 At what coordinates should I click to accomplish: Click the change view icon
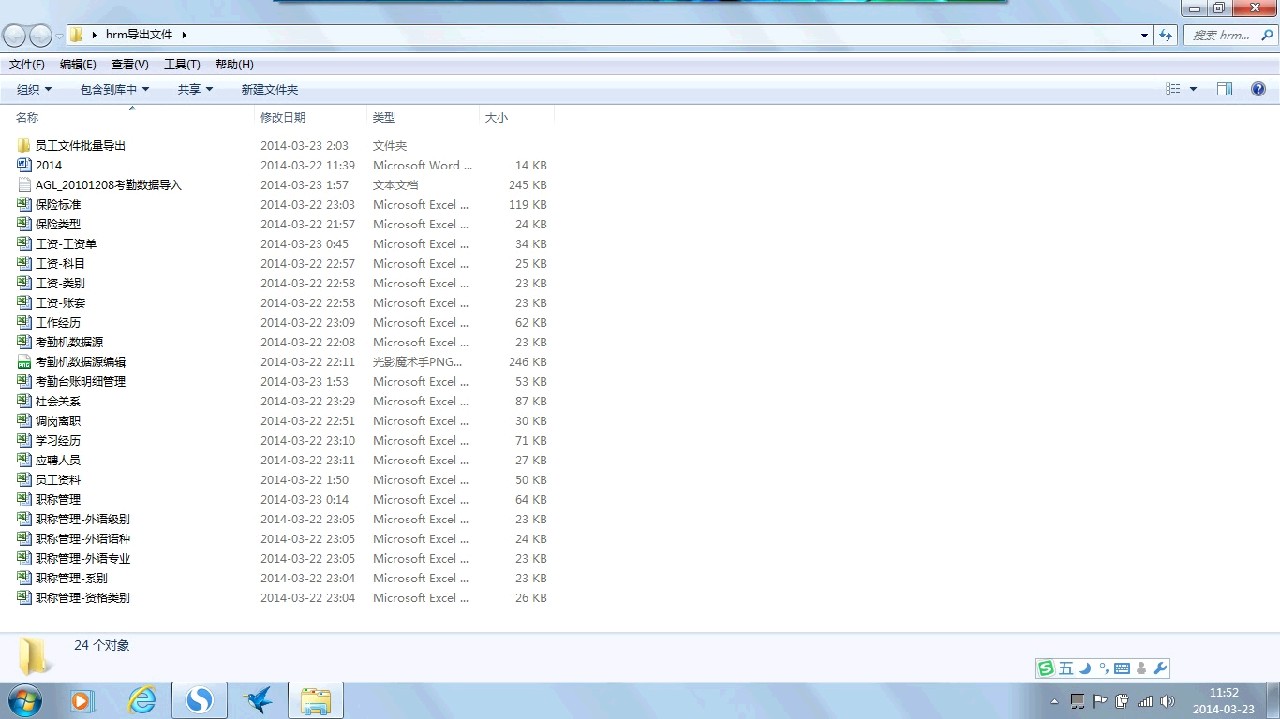point(1173,89)
